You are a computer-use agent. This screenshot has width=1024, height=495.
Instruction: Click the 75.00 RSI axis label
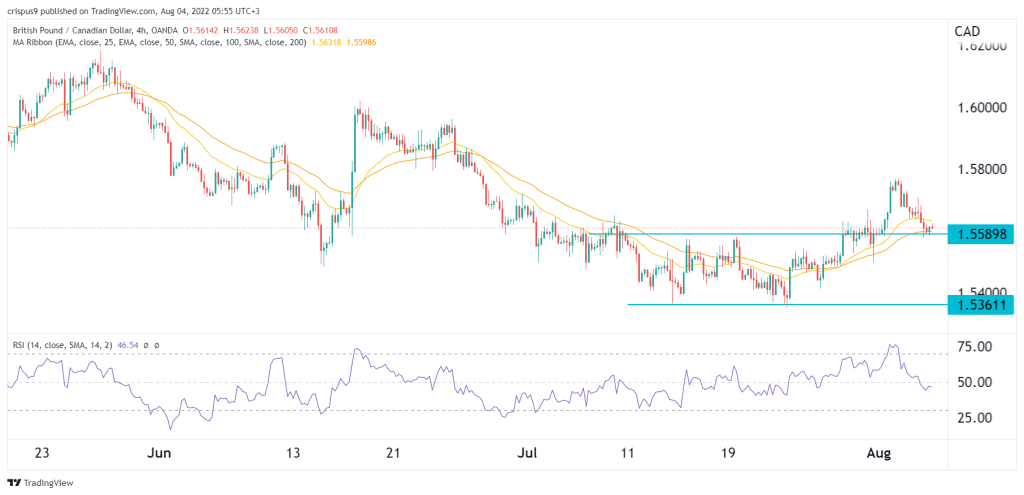click(974, 346)
